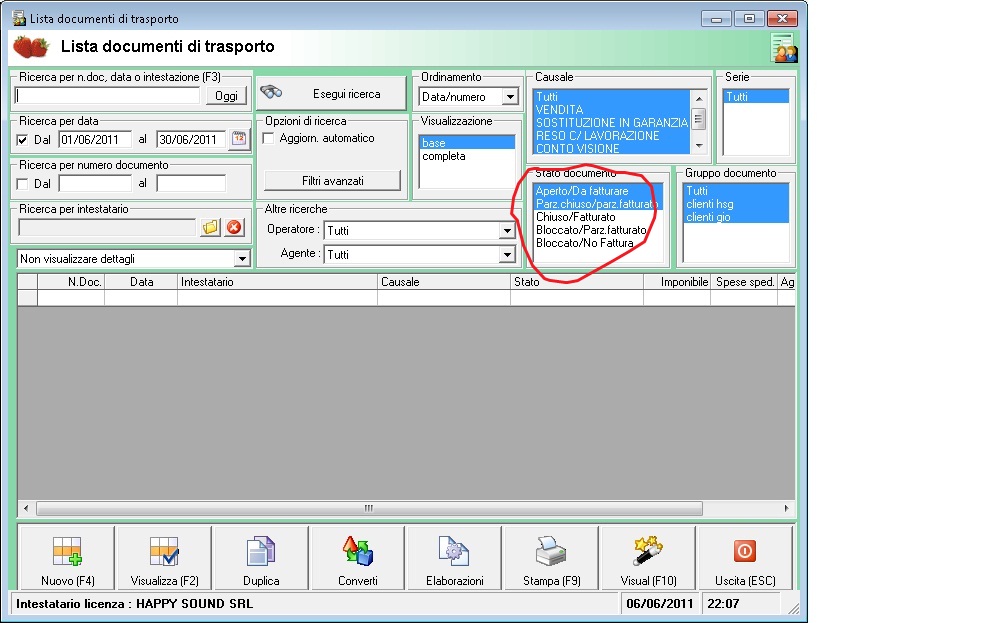Click horizontal scrollbar right arrow
This screenshot has width=1005, height=623.
pos(786,508)
